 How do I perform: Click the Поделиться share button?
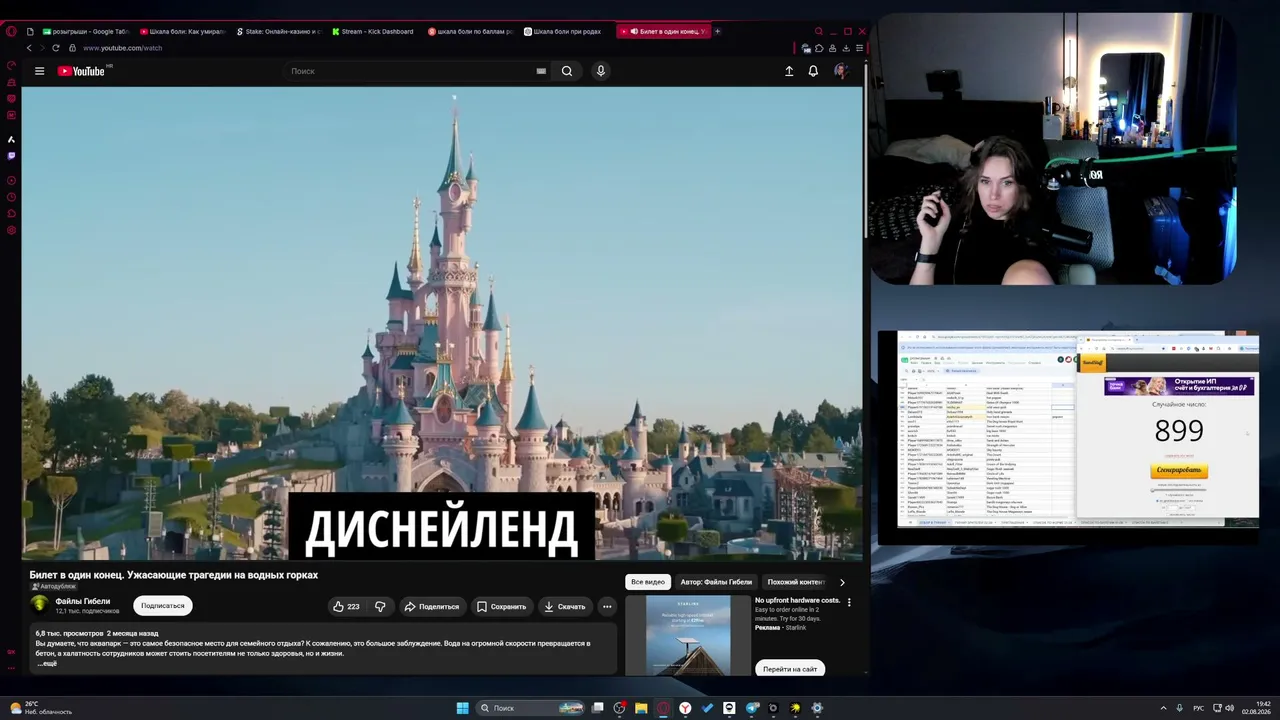pos(431,606)
